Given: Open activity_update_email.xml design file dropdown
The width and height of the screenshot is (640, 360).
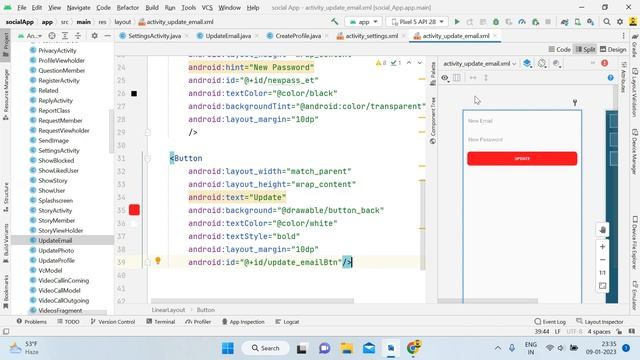Looking at the screenshot, I should coord(480,63).
